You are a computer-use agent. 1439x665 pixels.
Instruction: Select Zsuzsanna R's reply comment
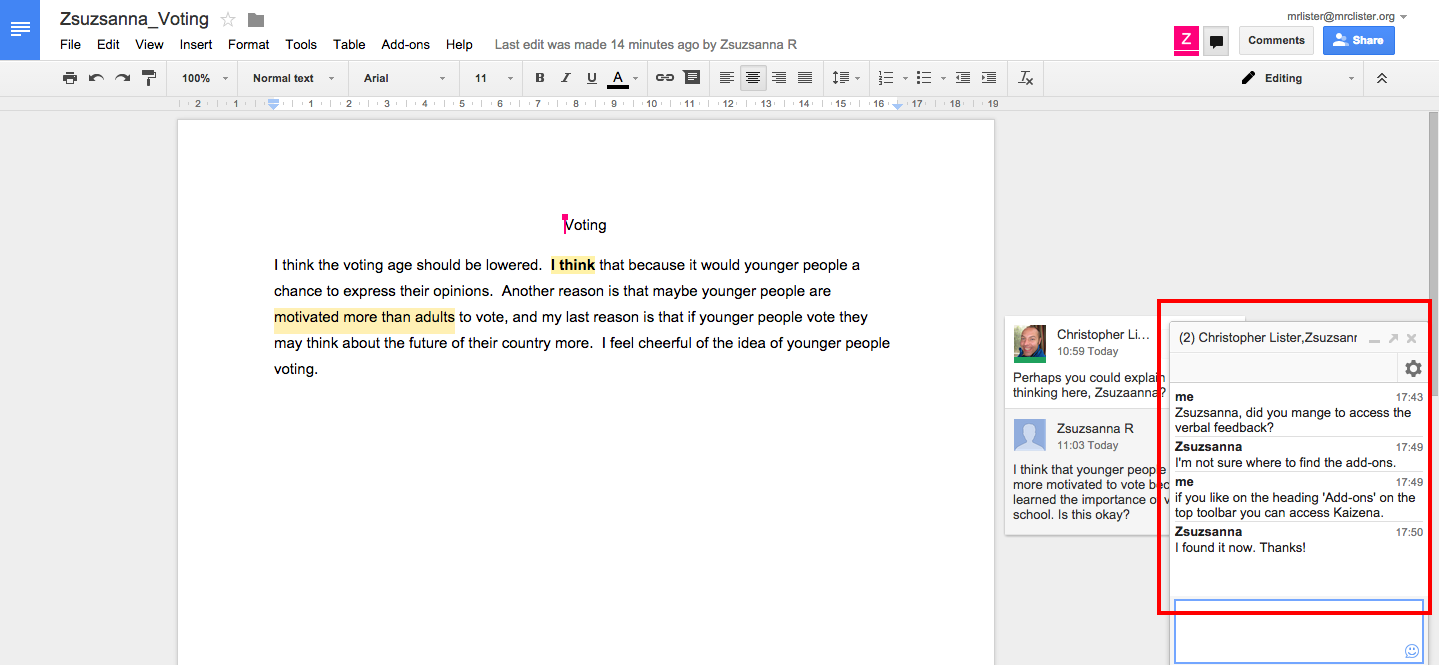[1088, 472]
